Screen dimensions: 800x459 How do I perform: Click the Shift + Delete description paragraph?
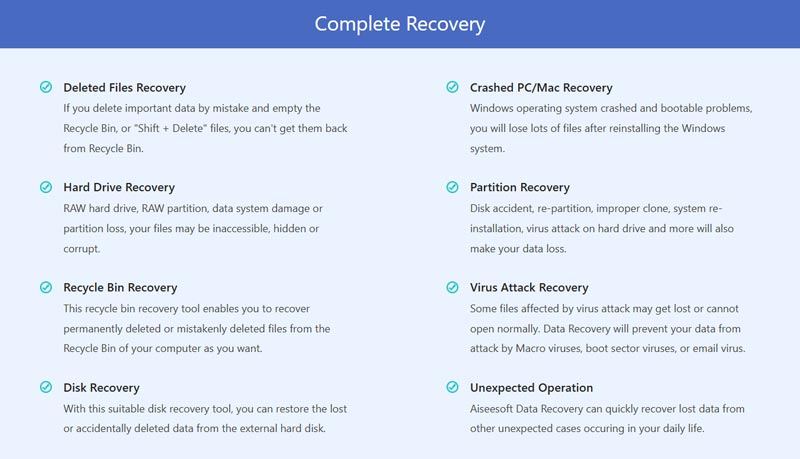[205, 128]
